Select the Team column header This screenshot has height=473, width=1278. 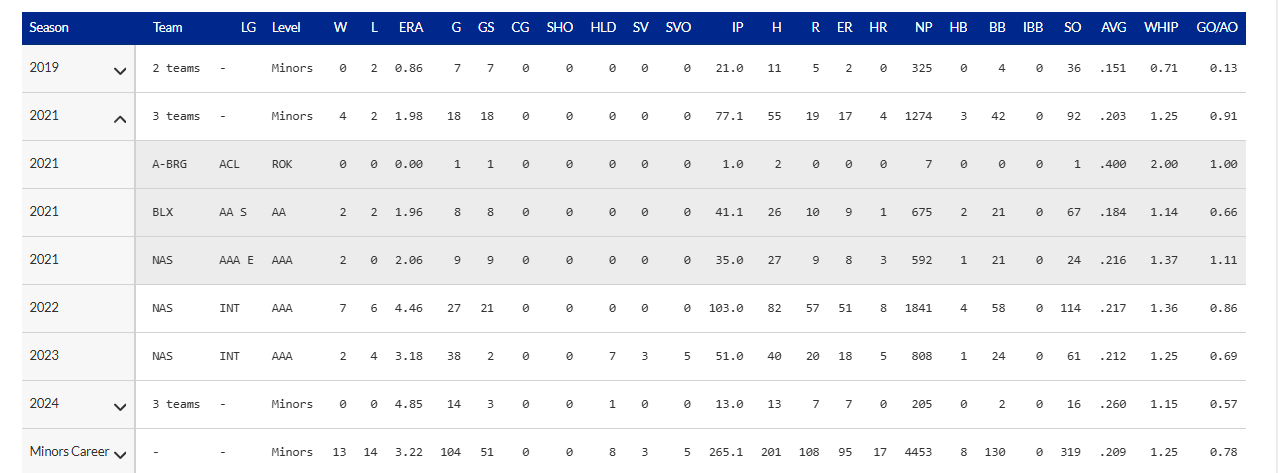(x=167, y=28)
